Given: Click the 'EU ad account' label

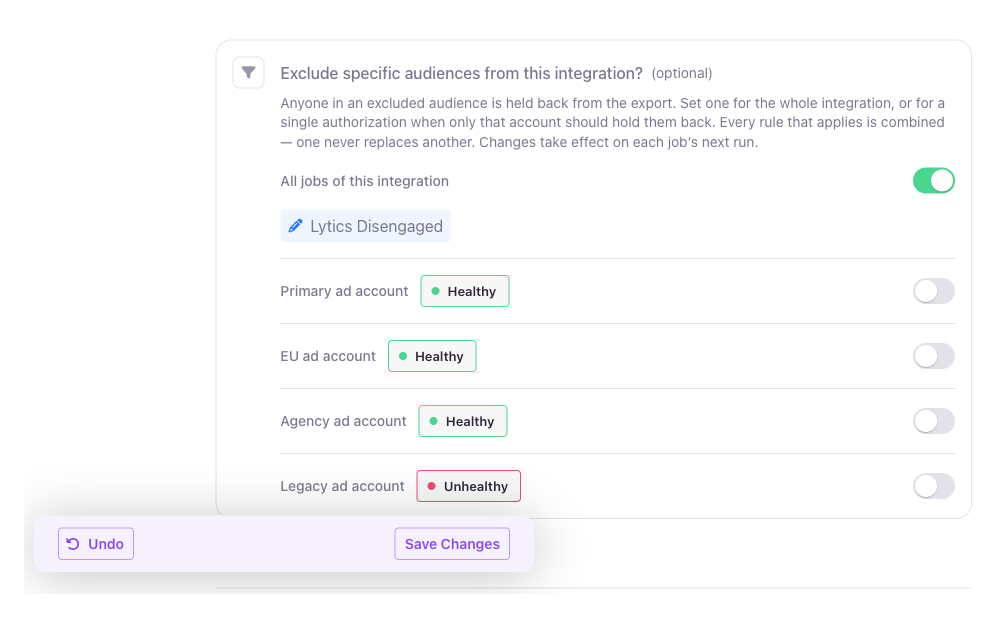Looking at the screenshot, I should pos(328,356).
